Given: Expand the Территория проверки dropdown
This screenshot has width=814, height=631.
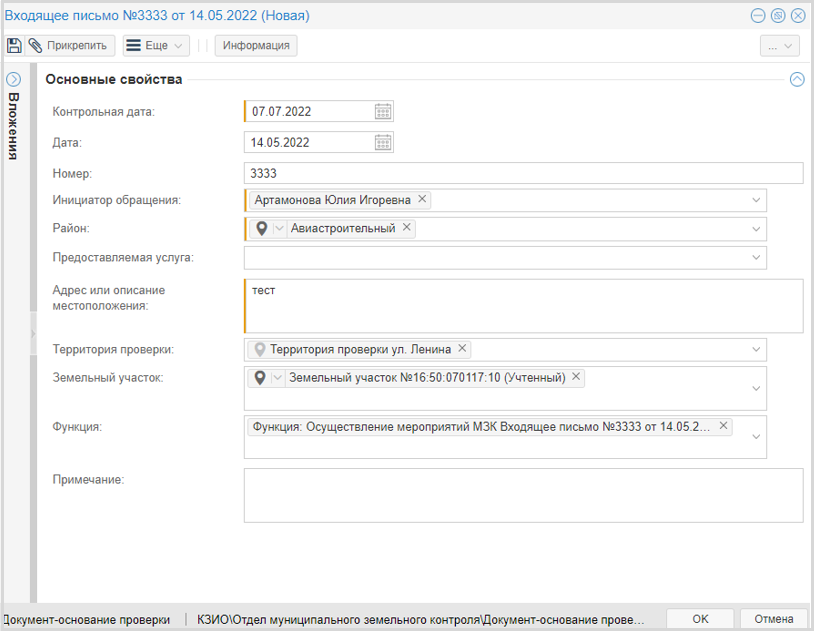Looking at the screenshot, I should pos(756,350).
